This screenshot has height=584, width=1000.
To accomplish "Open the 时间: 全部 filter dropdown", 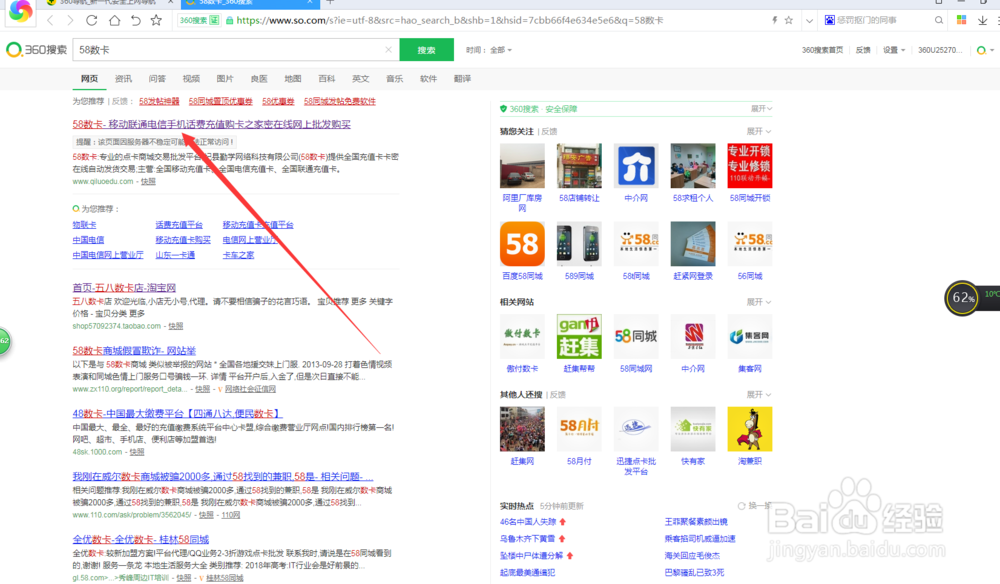I will tap(489, 50).
